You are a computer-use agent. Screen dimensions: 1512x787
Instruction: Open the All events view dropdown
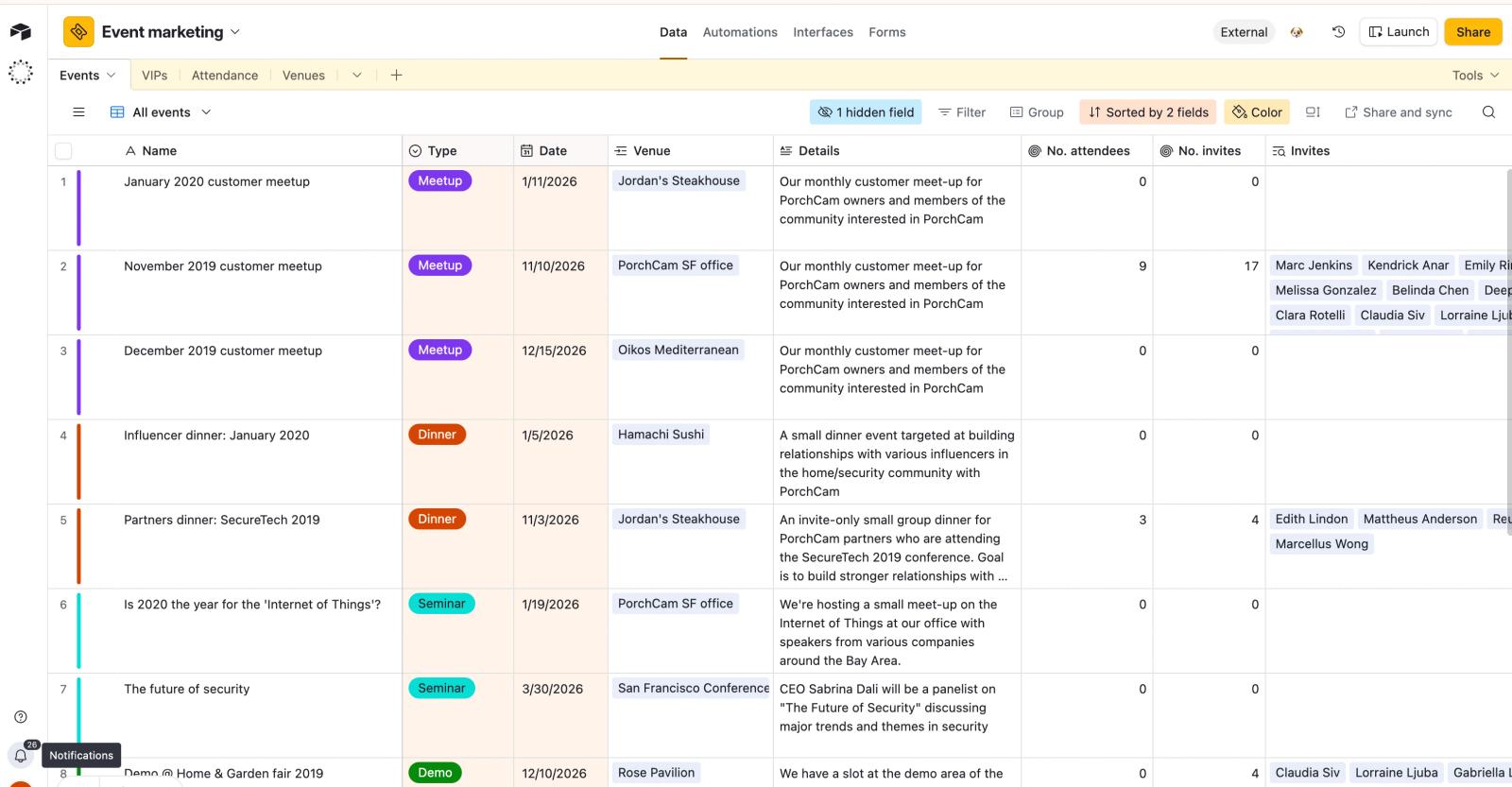coord(161,112)
